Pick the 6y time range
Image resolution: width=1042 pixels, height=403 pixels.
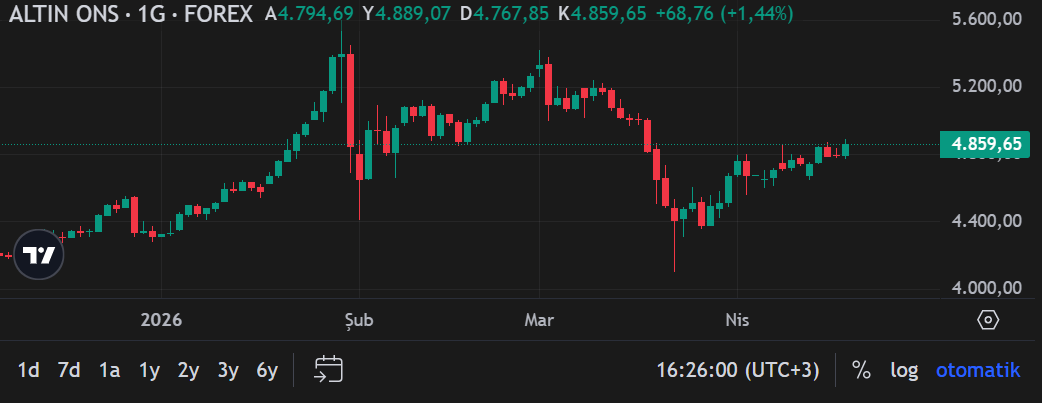click(x=267, y=370)
